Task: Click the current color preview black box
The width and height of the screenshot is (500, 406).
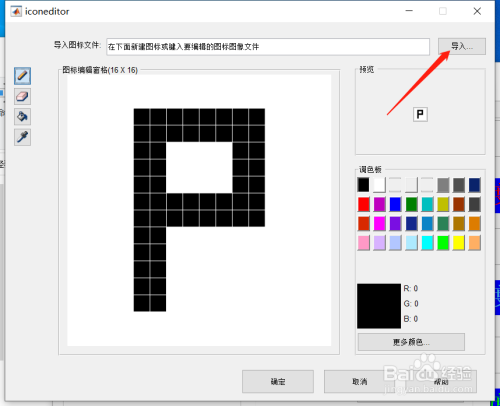Action: [379, 306]
